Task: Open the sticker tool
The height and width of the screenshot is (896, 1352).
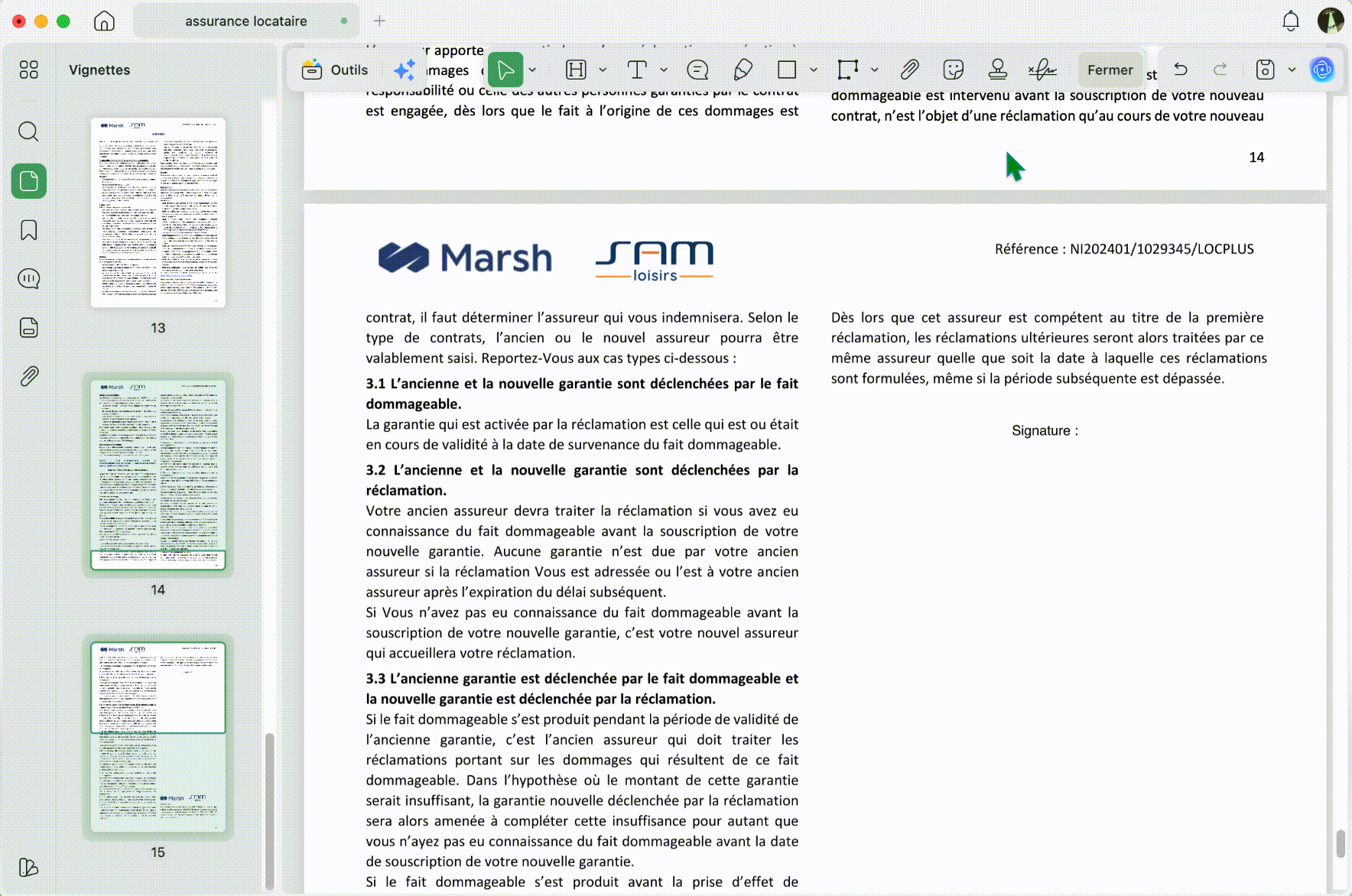Action: 954,70
